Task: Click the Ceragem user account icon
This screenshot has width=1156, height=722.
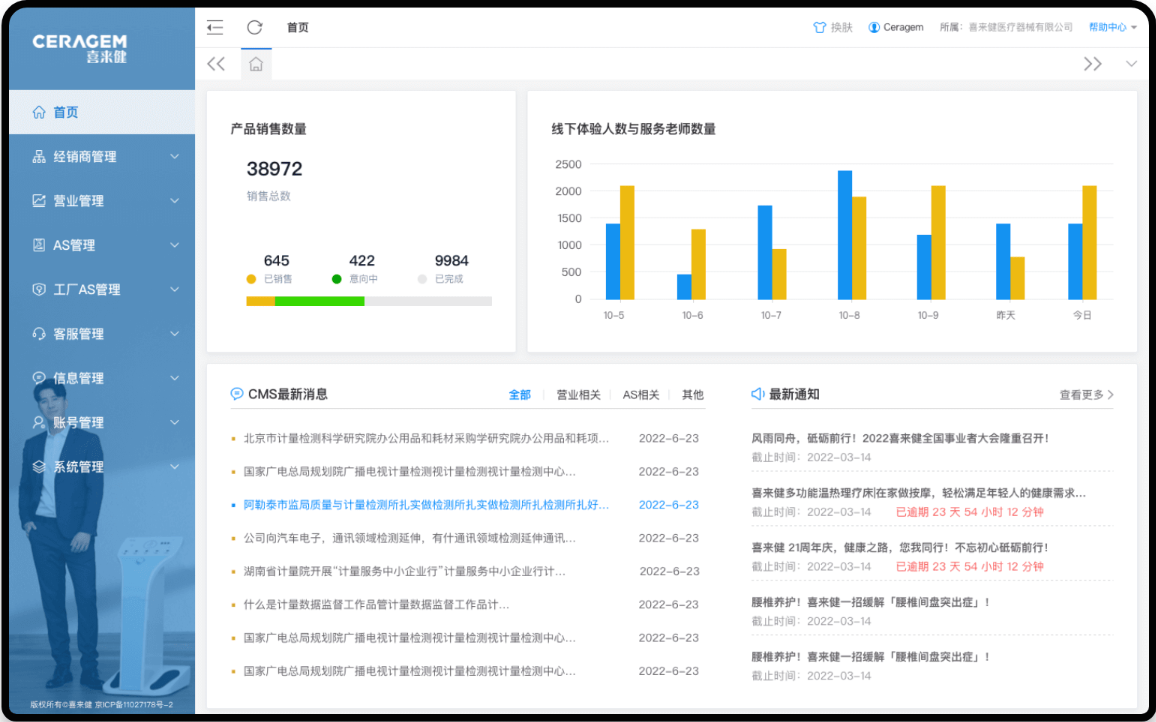Action: (874, 28)
